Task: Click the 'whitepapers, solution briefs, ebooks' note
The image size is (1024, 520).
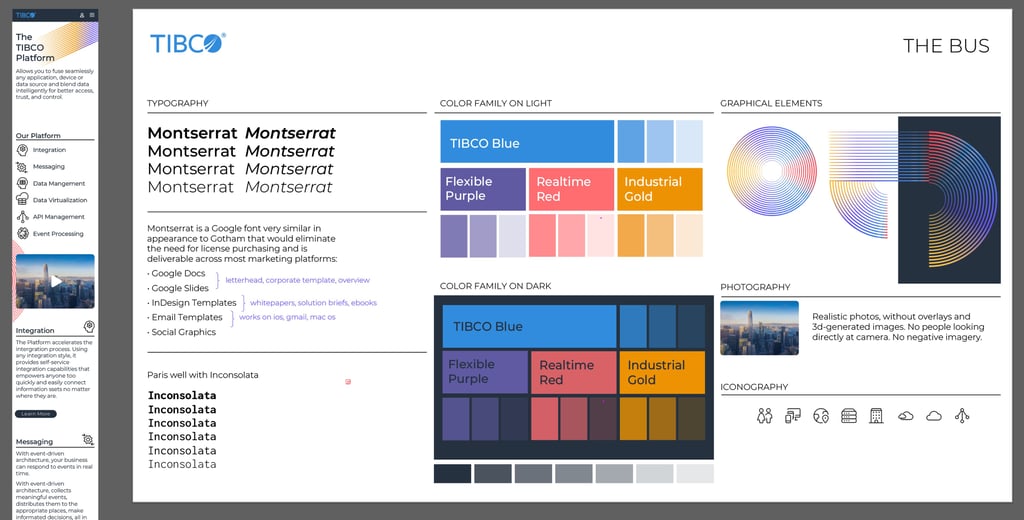Action: coord(313,303)
